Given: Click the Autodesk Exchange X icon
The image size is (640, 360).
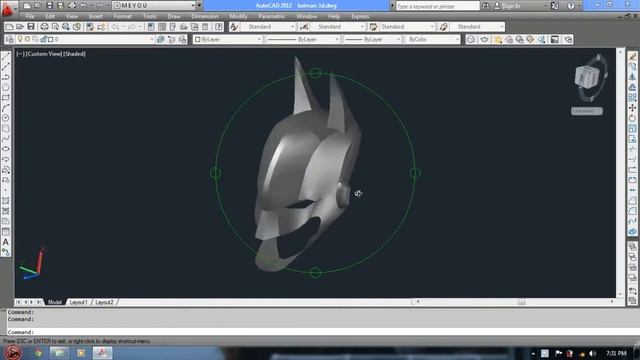Looking at the screenshot, I should [x=555, y=6].
